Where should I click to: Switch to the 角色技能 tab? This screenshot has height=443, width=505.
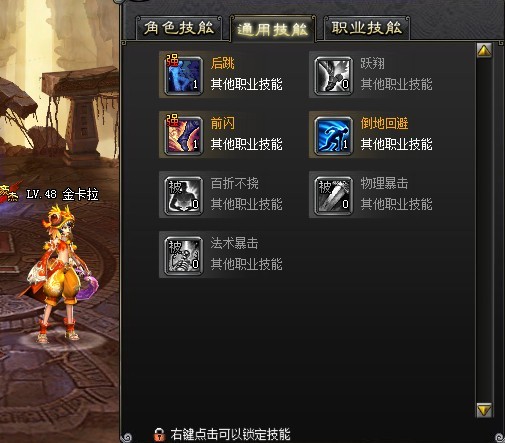pos(179,28)
